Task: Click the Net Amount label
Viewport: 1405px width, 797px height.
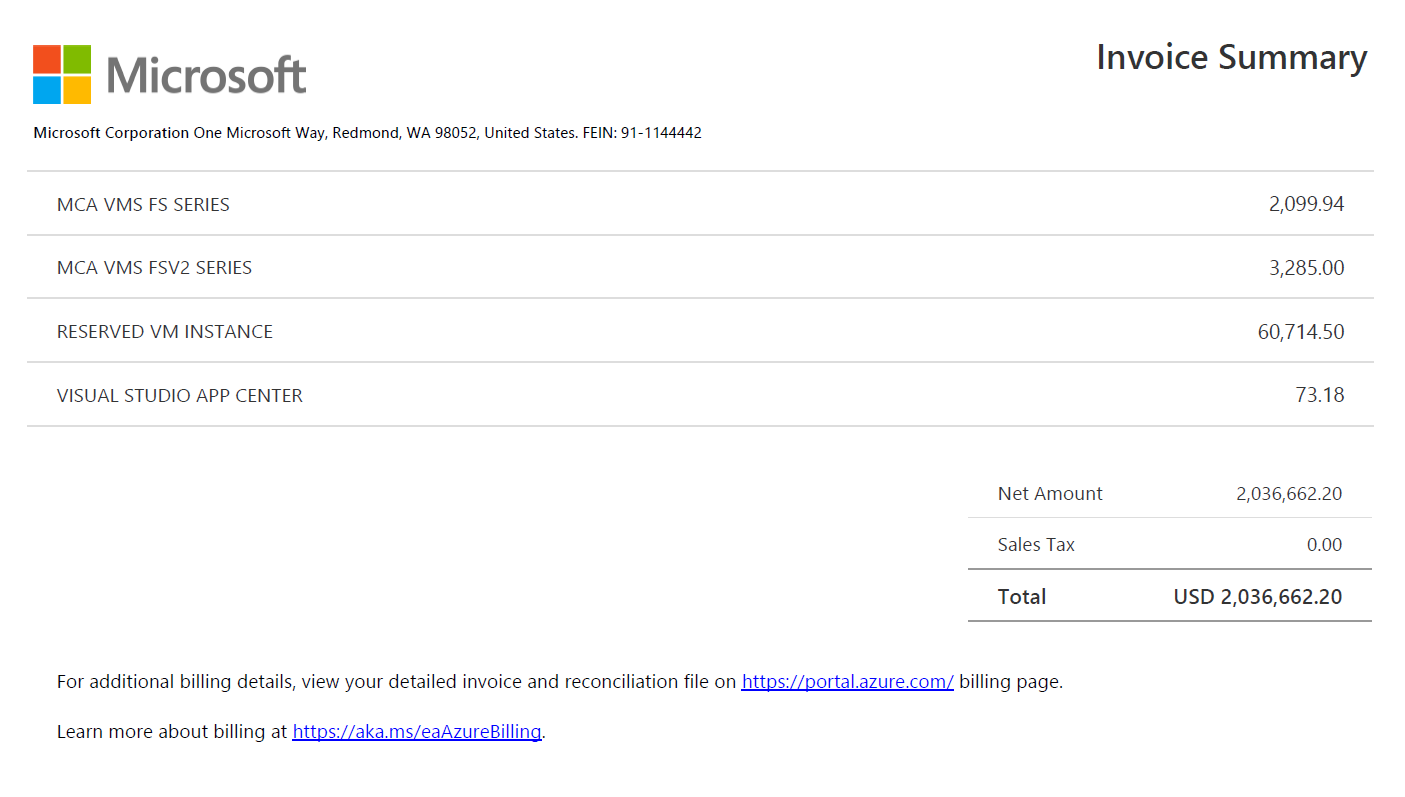Action: pyautogui.click(x=1050, y=494)
